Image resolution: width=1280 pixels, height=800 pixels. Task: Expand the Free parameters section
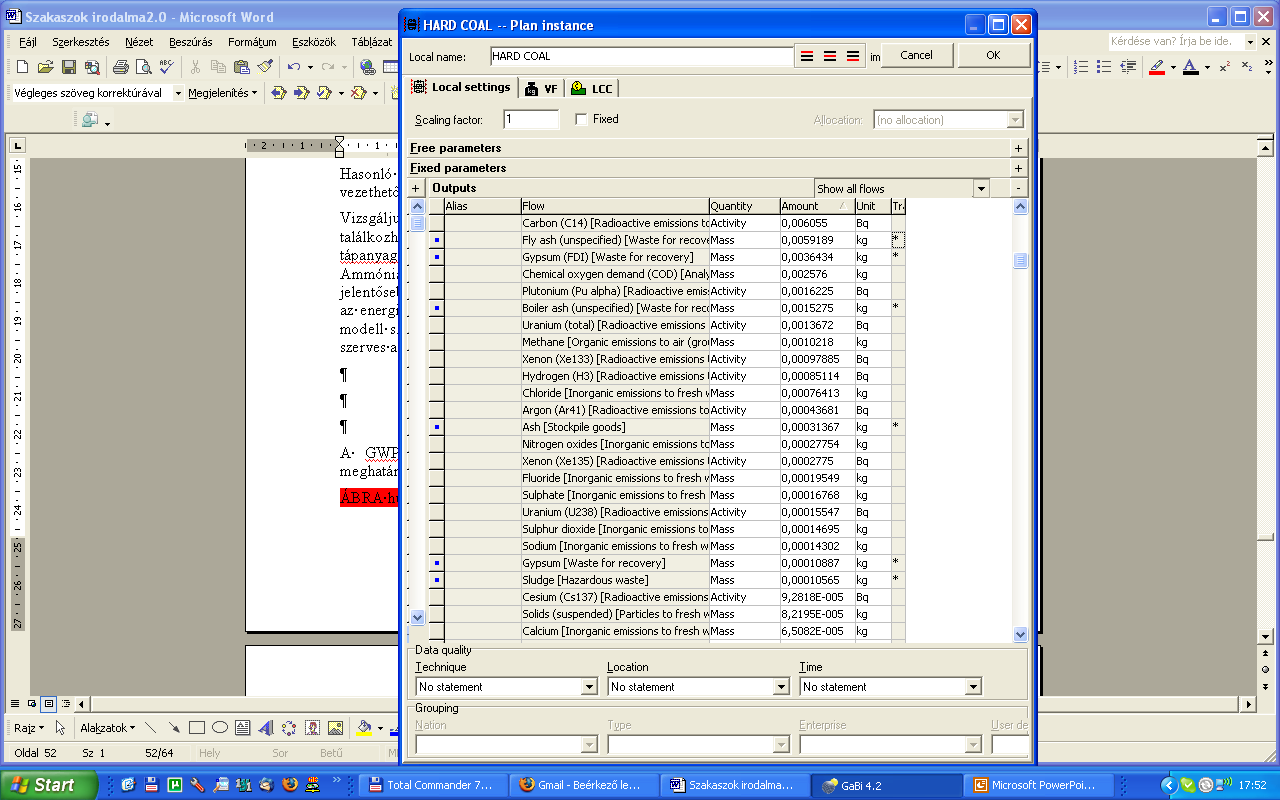(x=1018, y=148)
